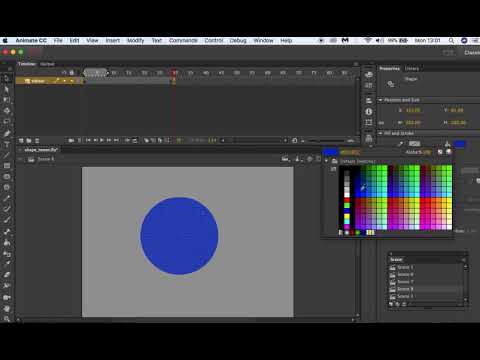The height and width of the screenshot is (360, 480).
Task: Click the fill color swatch in Properties
Action: pos(459,144)
